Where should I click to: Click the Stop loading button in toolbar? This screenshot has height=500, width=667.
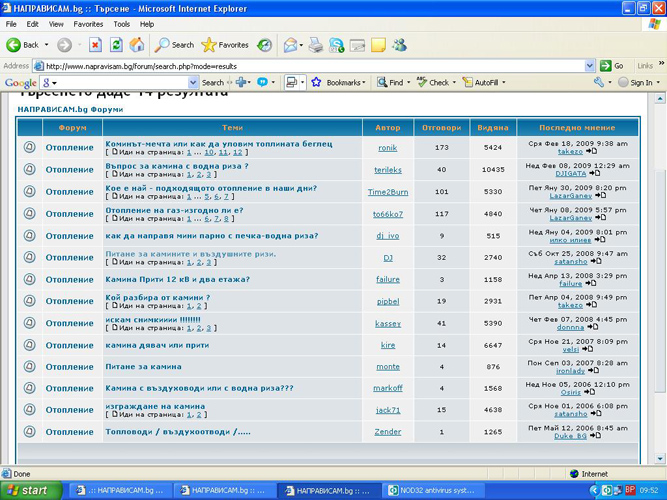[95, 45]
